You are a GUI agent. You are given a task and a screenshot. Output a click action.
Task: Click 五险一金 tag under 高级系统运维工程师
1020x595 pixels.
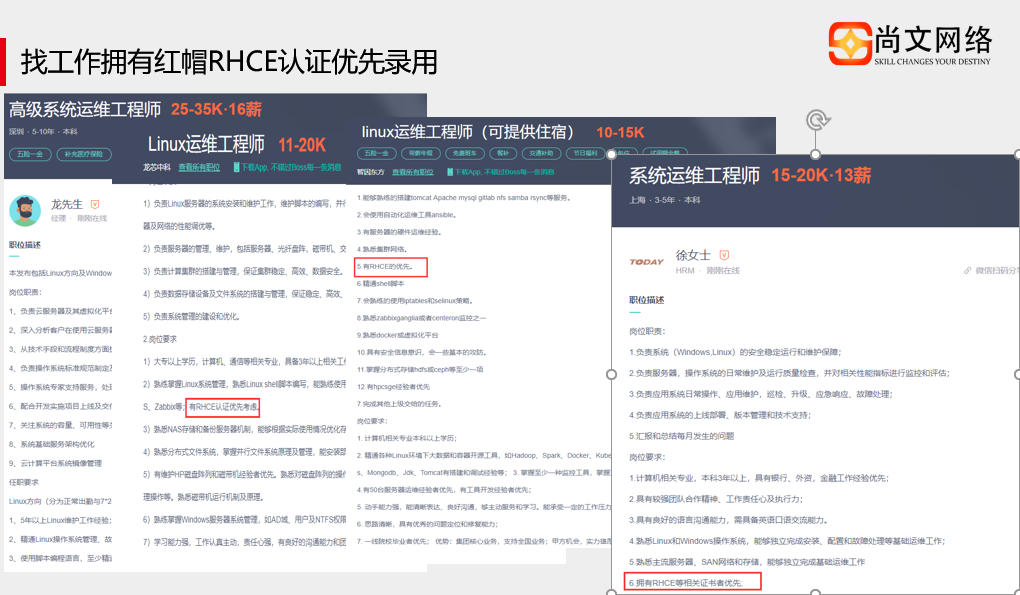[x=30, y=154]
